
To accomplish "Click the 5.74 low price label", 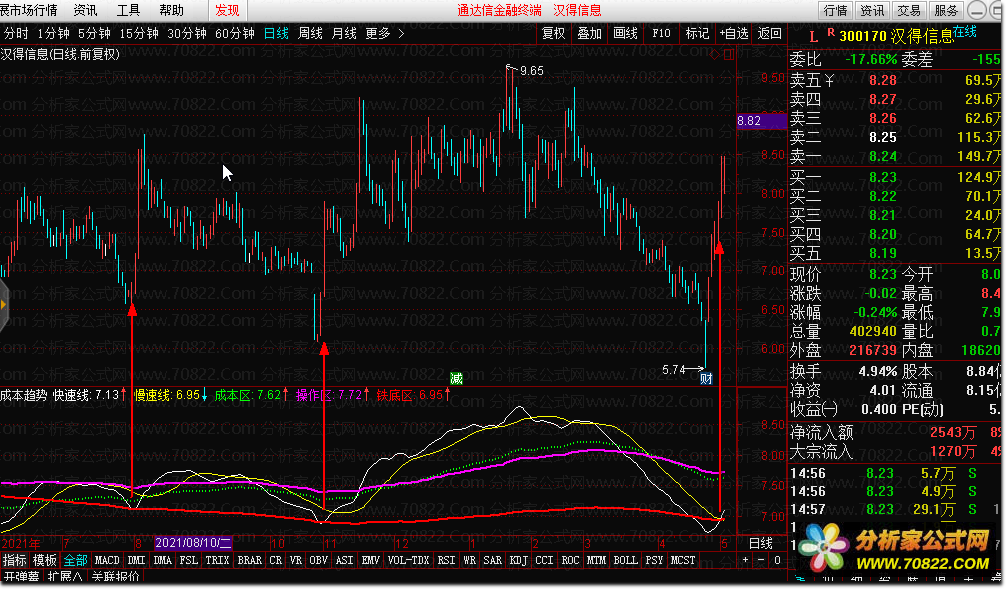I will 674,370.
